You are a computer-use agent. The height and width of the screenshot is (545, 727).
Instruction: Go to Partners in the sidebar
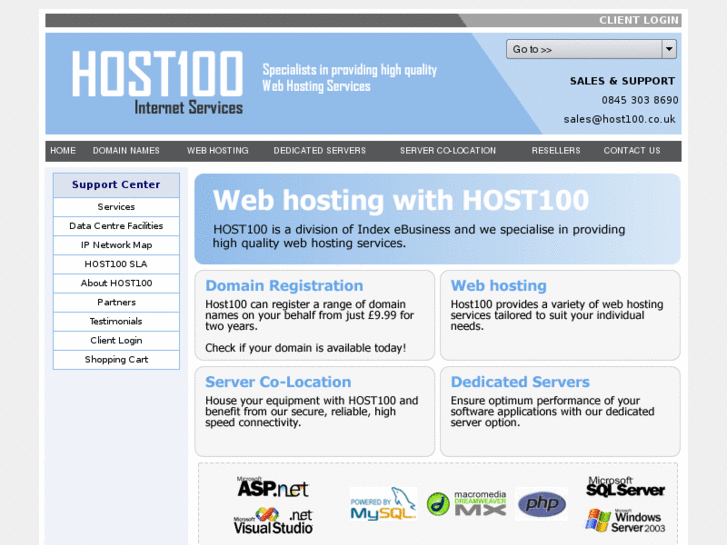click(x=116, y=302)
